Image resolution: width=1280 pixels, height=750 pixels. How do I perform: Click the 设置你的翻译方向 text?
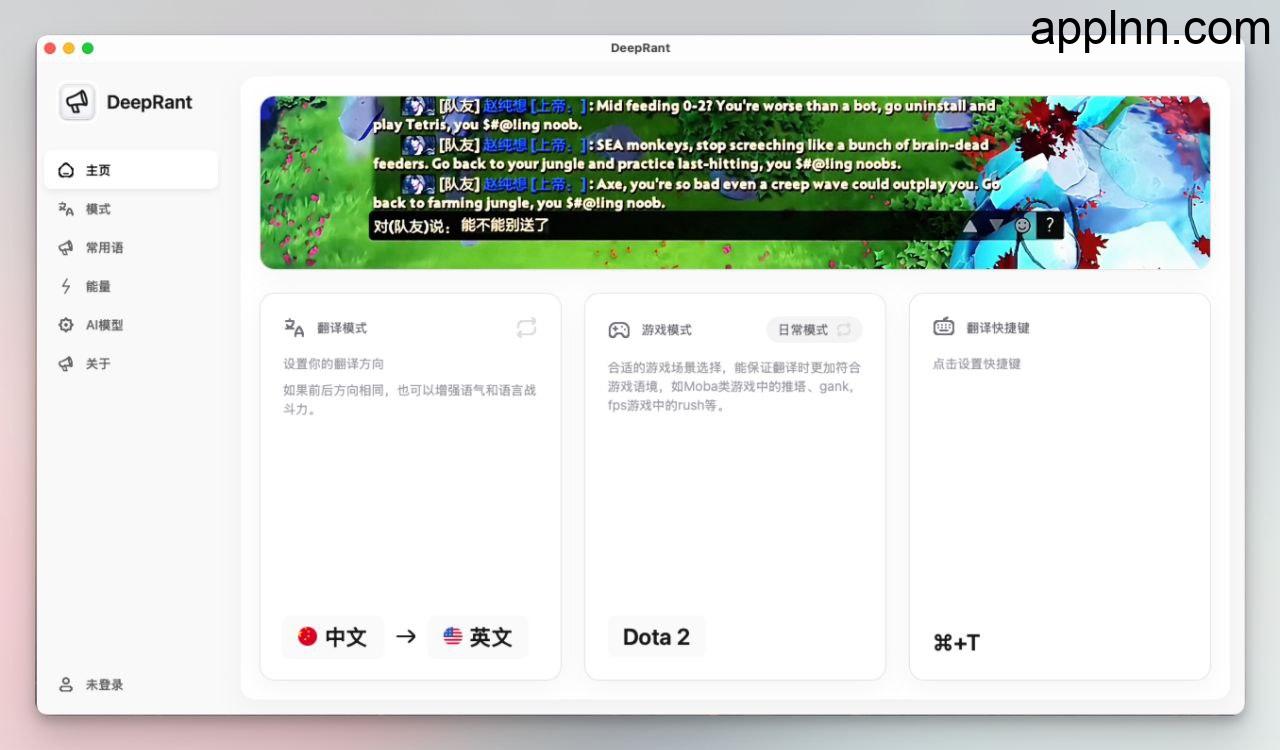tap(333, 364)
